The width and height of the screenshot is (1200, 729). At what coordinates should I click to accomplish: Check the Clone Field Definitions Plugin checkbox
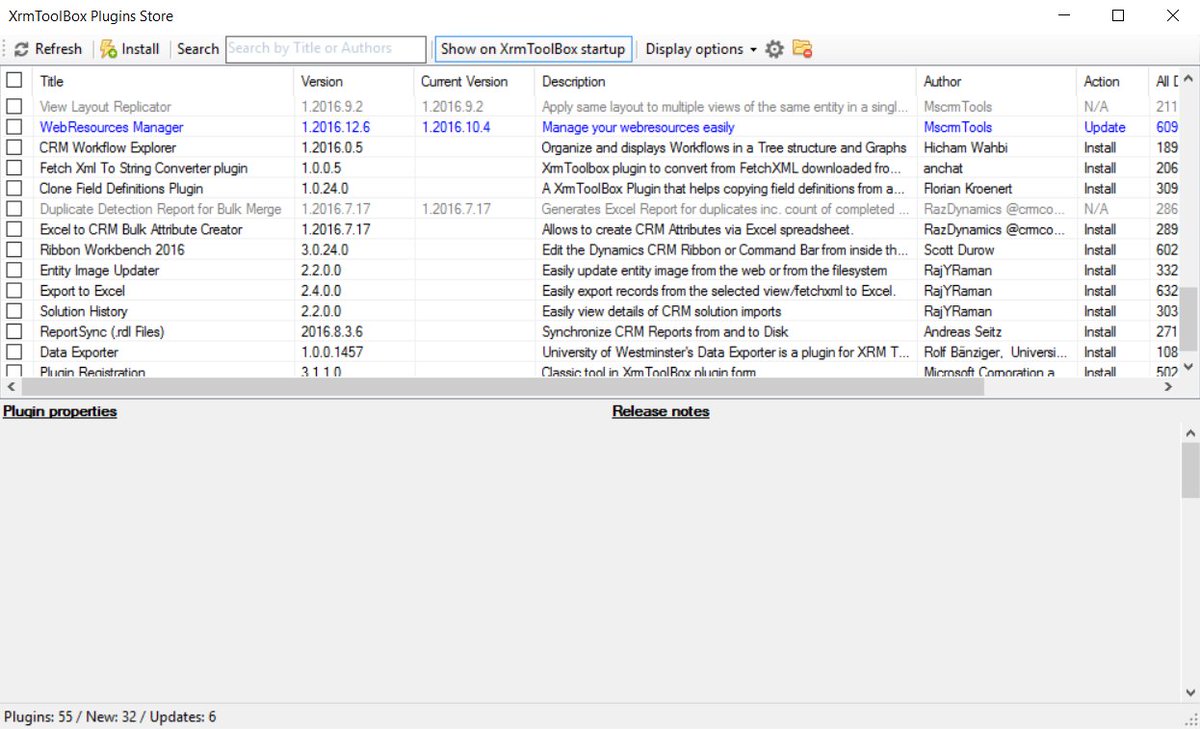pyautogui.click(x=14, y=188)
